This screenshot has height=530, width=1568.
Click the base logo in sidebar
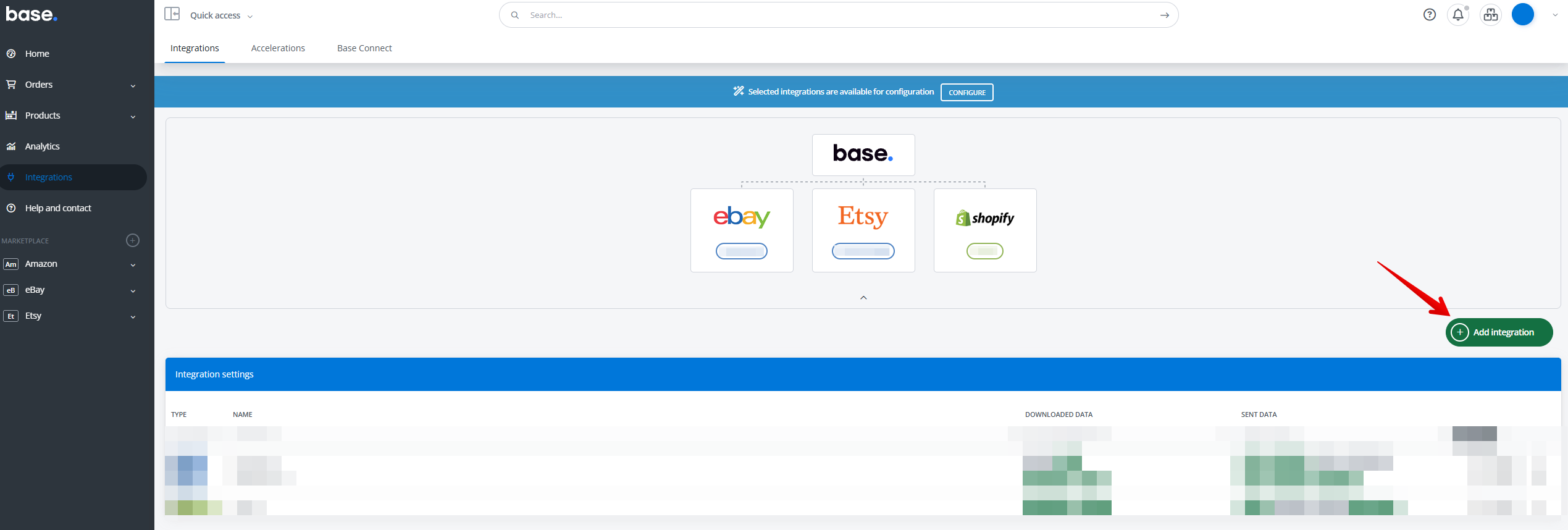coord(31,14)
